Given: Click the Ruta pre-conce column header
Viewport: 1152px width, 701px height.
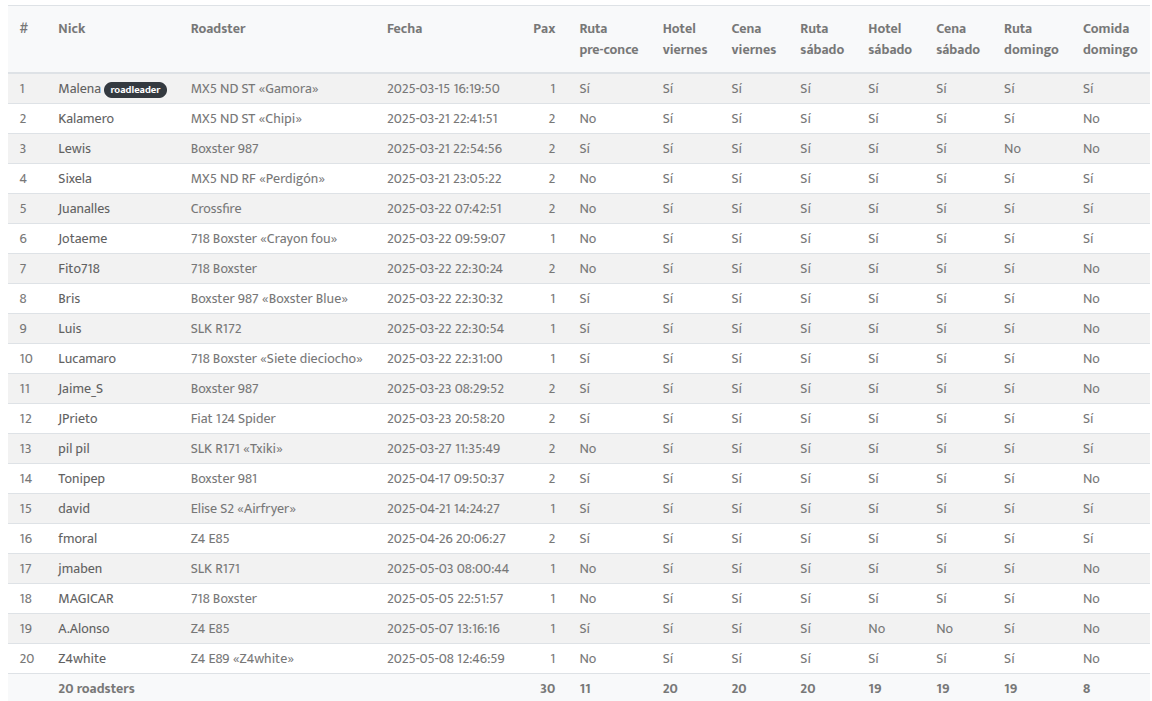Looking at the screenshot, I should tap(609, 39).
